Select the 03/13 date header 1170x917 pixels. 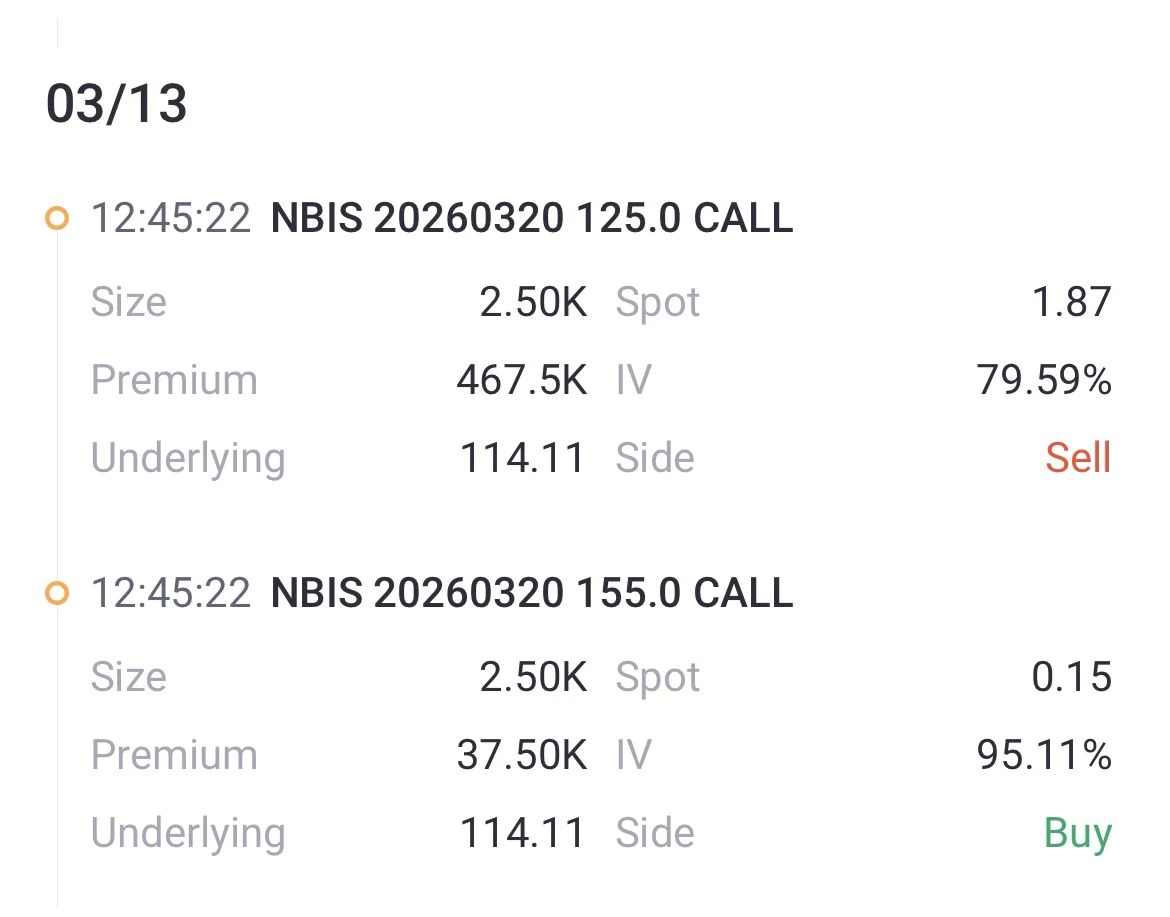click(x=116, y=105)
